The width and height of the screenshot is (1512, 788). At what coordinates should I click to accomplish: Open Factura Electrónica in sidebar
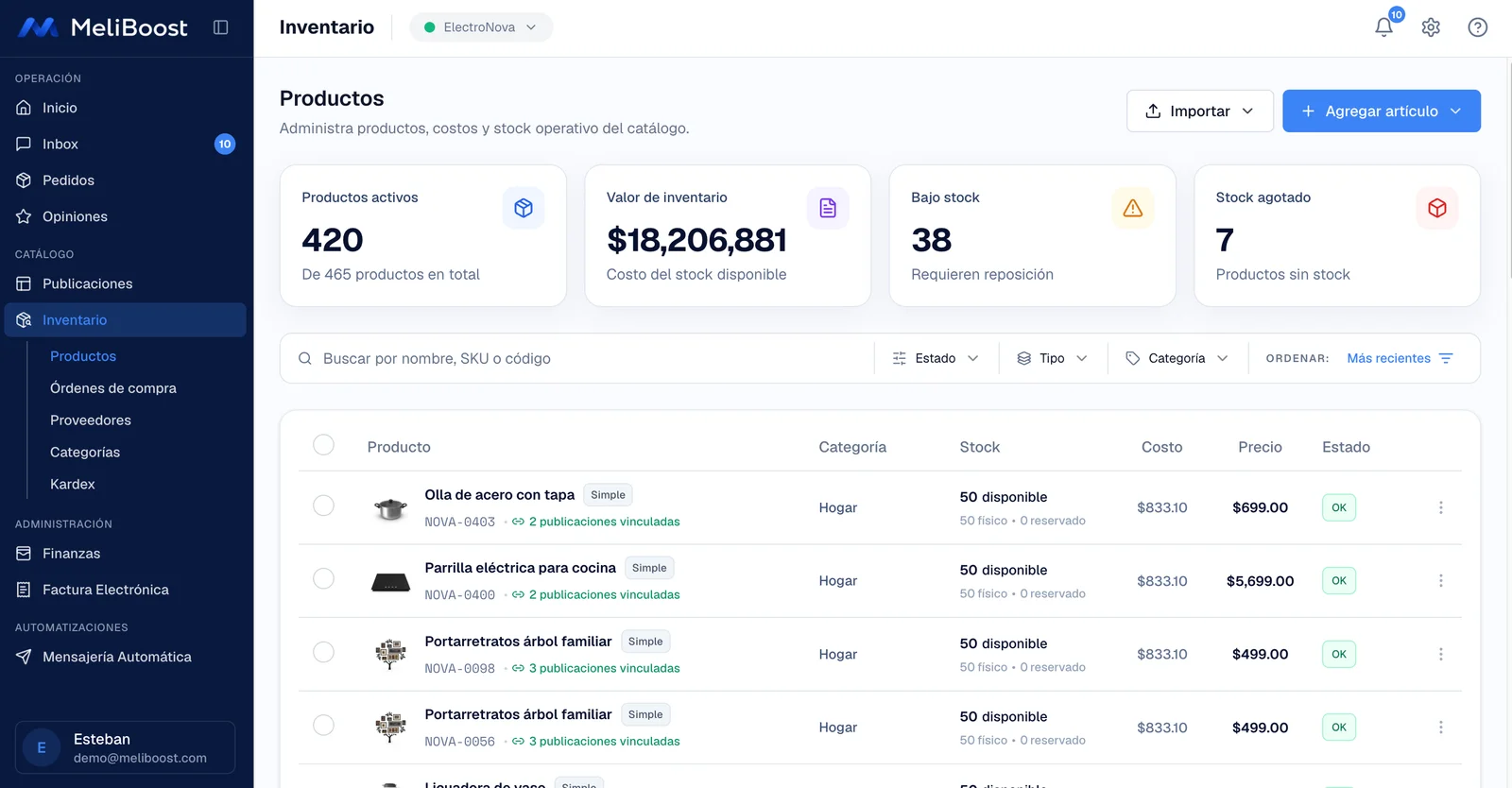click(x=125, y=590)
